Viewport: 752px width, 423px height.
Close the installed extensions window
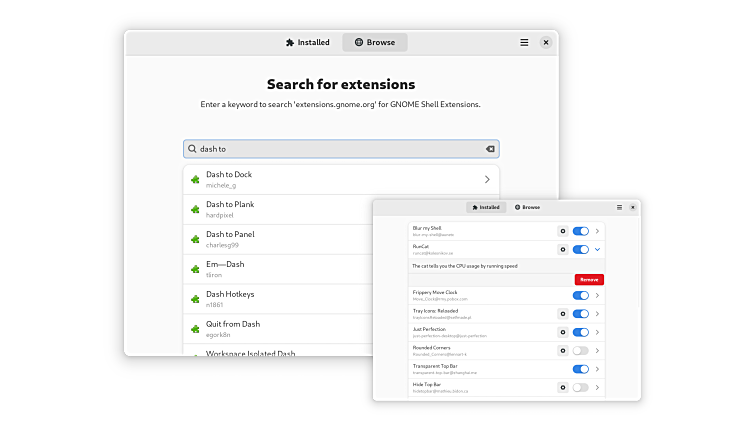[633, 207]
